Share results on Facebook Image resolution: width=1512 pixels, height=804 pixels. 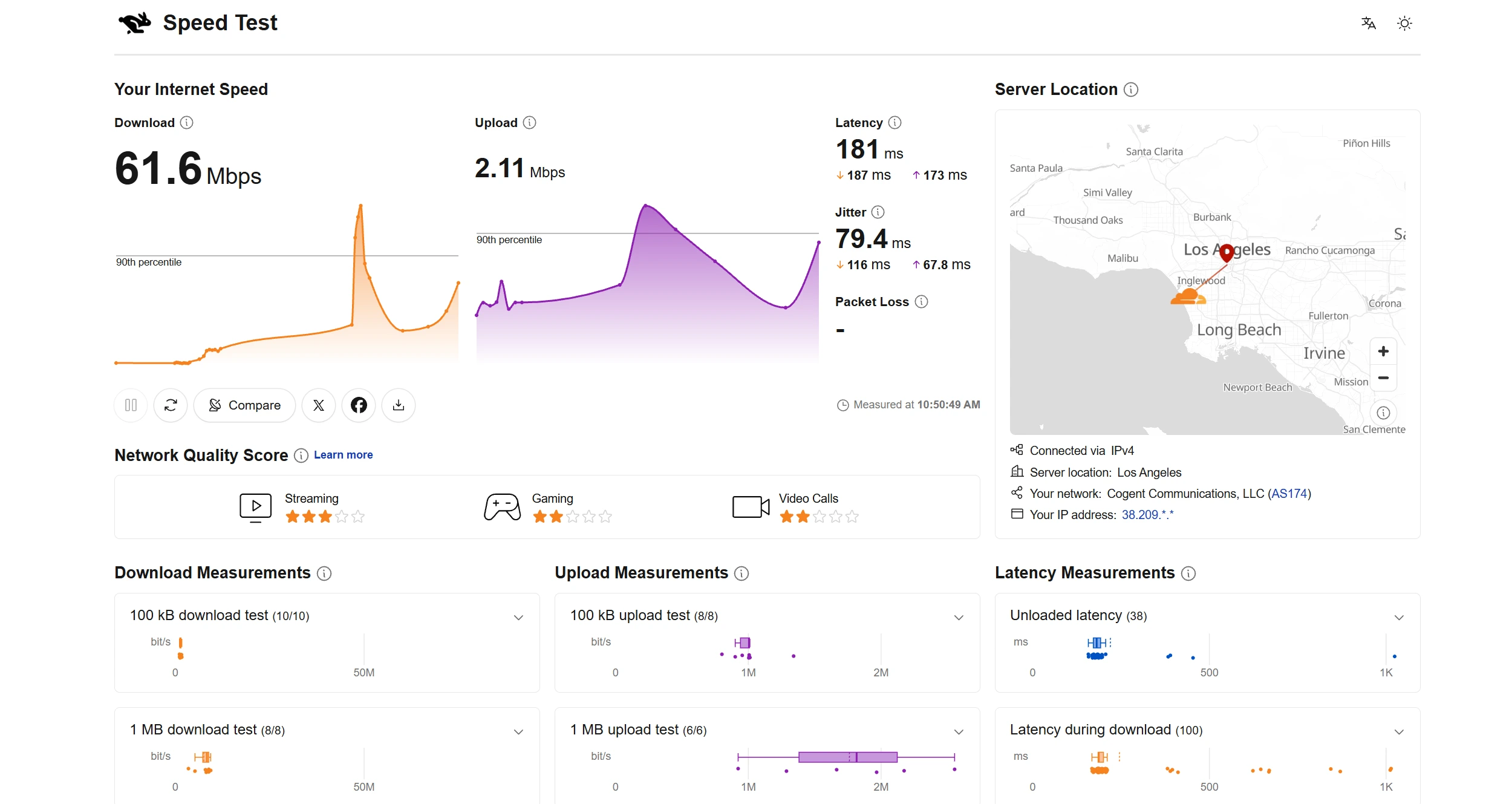(x=359, y=405)
